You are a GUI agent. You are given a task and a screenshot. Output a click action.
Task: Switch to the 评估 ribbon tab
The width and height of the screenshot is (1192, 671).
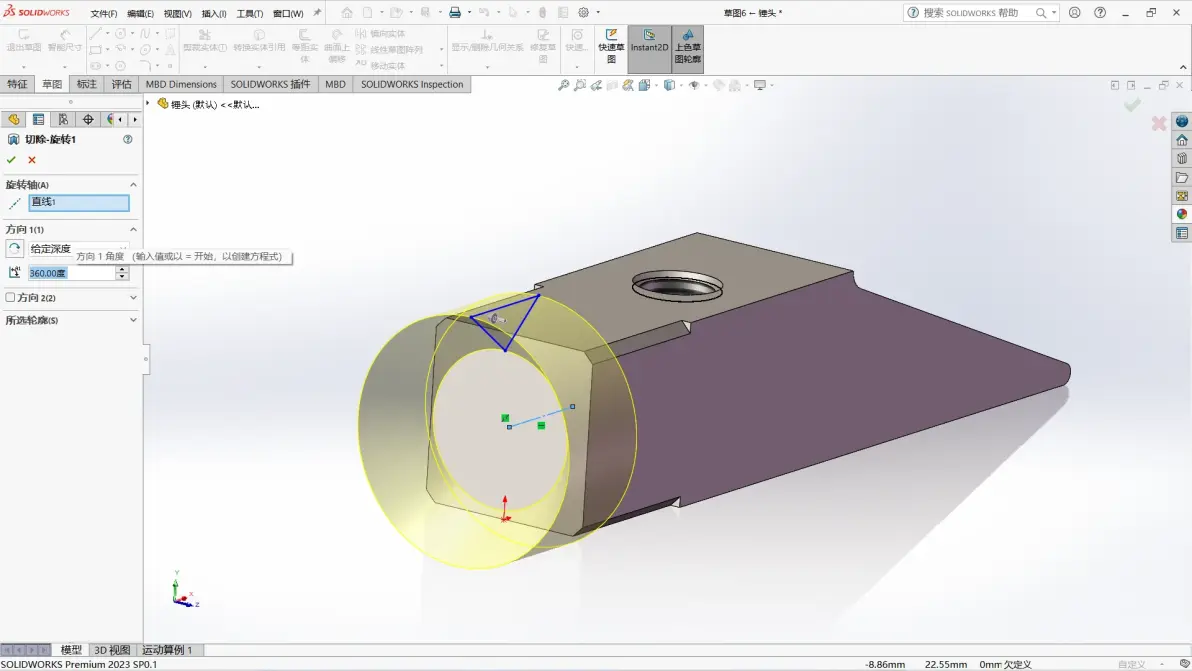(122, 84)
